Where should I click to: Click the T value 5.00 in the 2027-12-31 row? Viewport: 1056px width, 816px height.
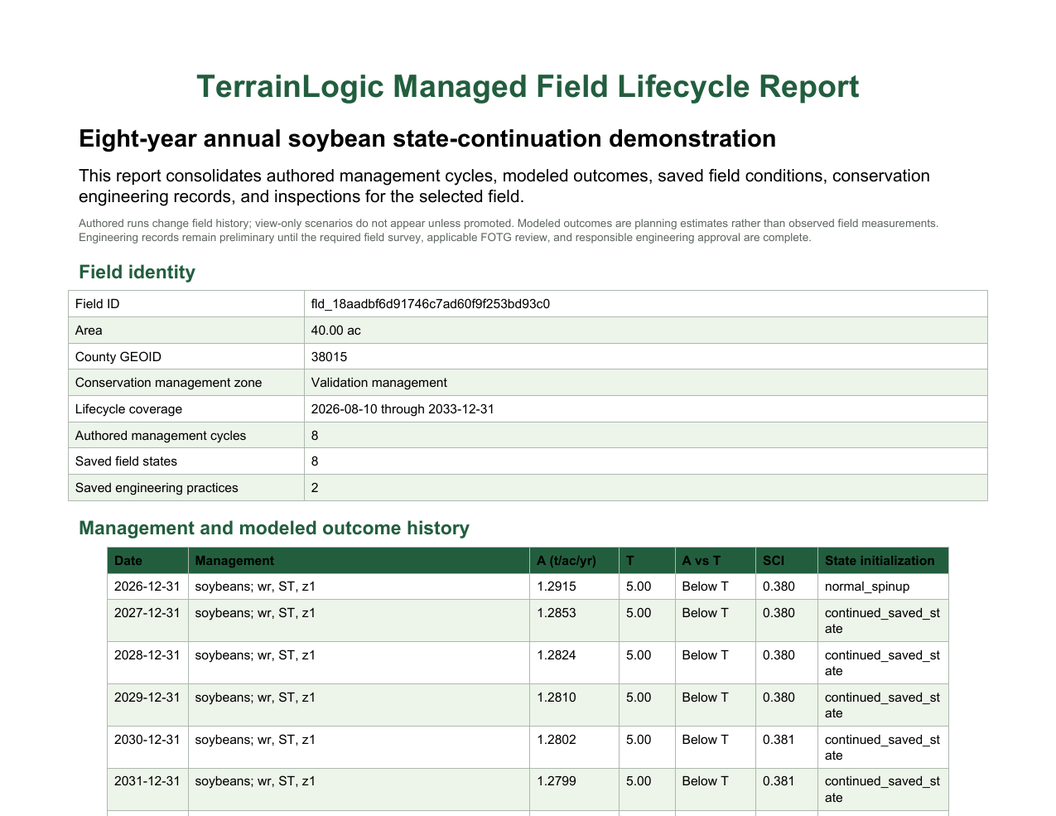tap(638, 613)
